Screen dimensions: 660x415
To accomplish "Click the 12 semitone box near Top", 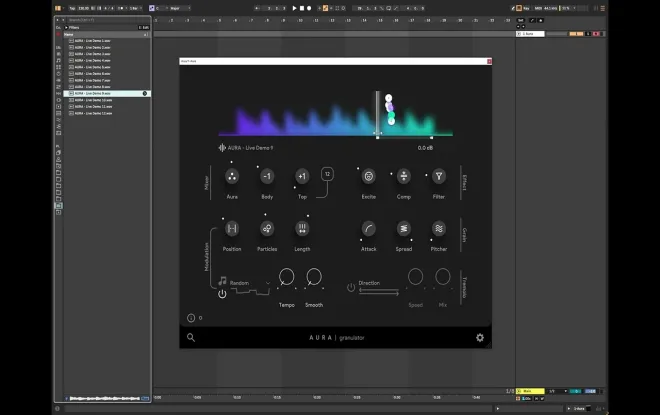I will 327,174.
